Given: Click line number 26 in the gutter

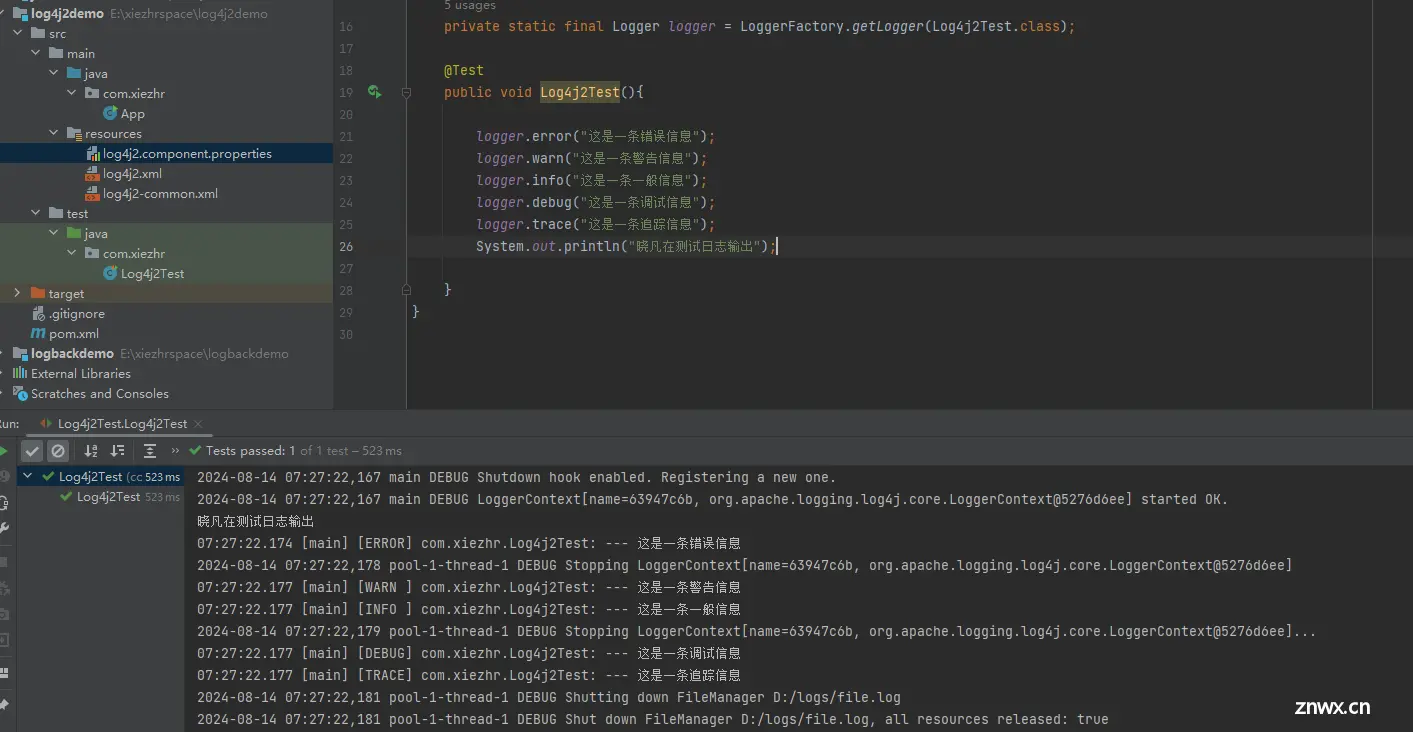Looking at the screenshot, I should (x=346, y=246).
